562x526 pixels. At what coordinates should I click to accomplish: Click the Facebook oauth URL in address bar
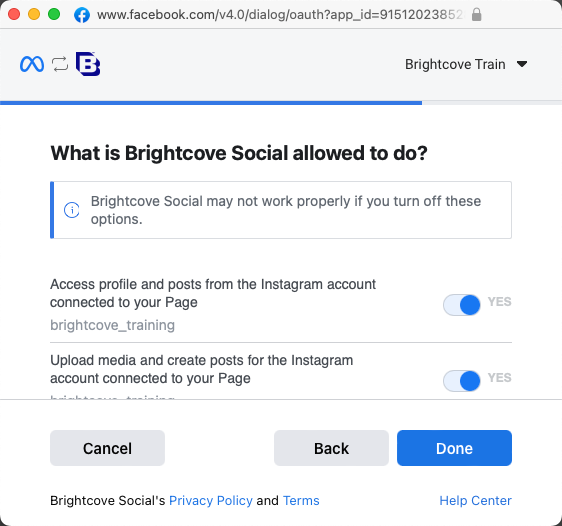[x=280, y=15]
